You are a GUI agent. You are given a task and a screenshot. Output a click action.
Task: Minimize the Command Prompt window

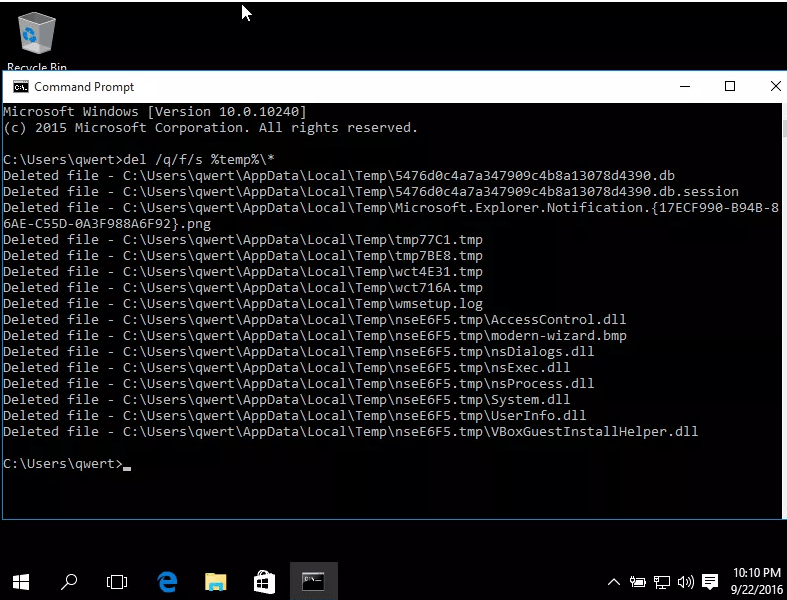(x=684, y=87)
